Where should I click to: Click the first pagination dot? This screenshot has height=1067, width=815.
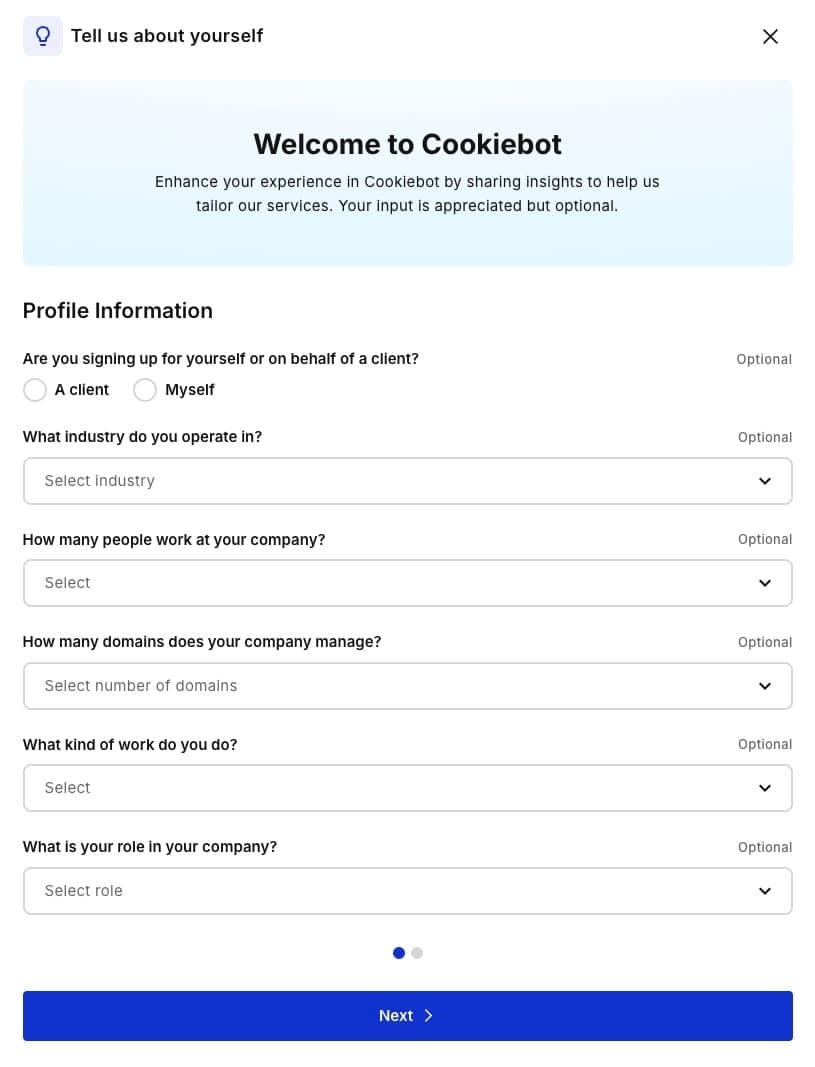[x=399, y=952]
